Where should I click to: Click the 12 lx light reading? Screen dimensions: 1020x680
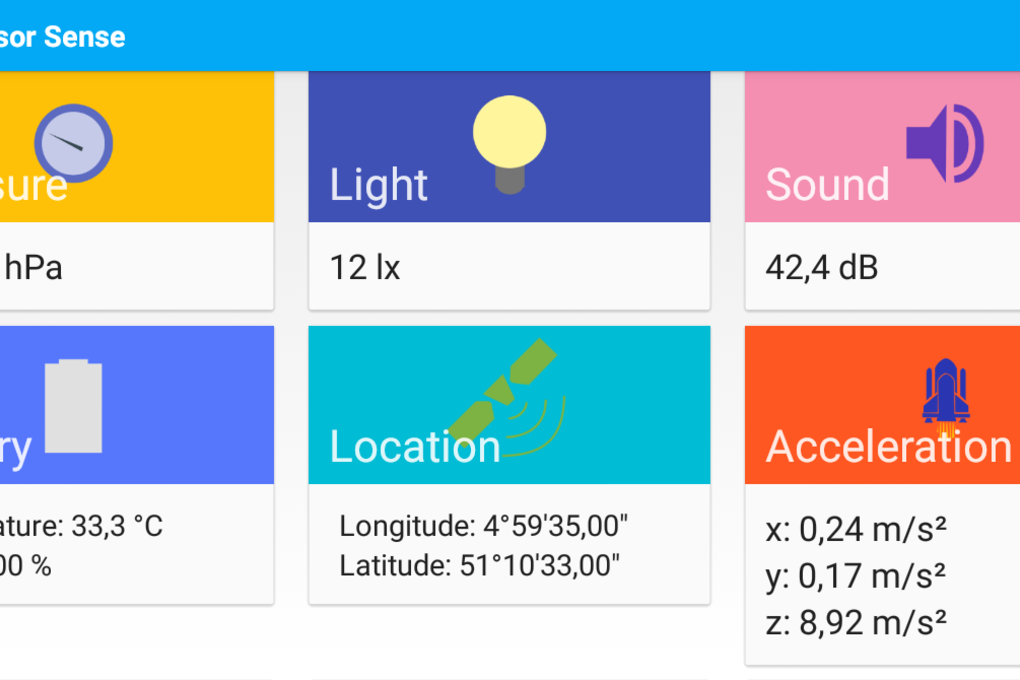pyautogui.click(x=365, y=267)
